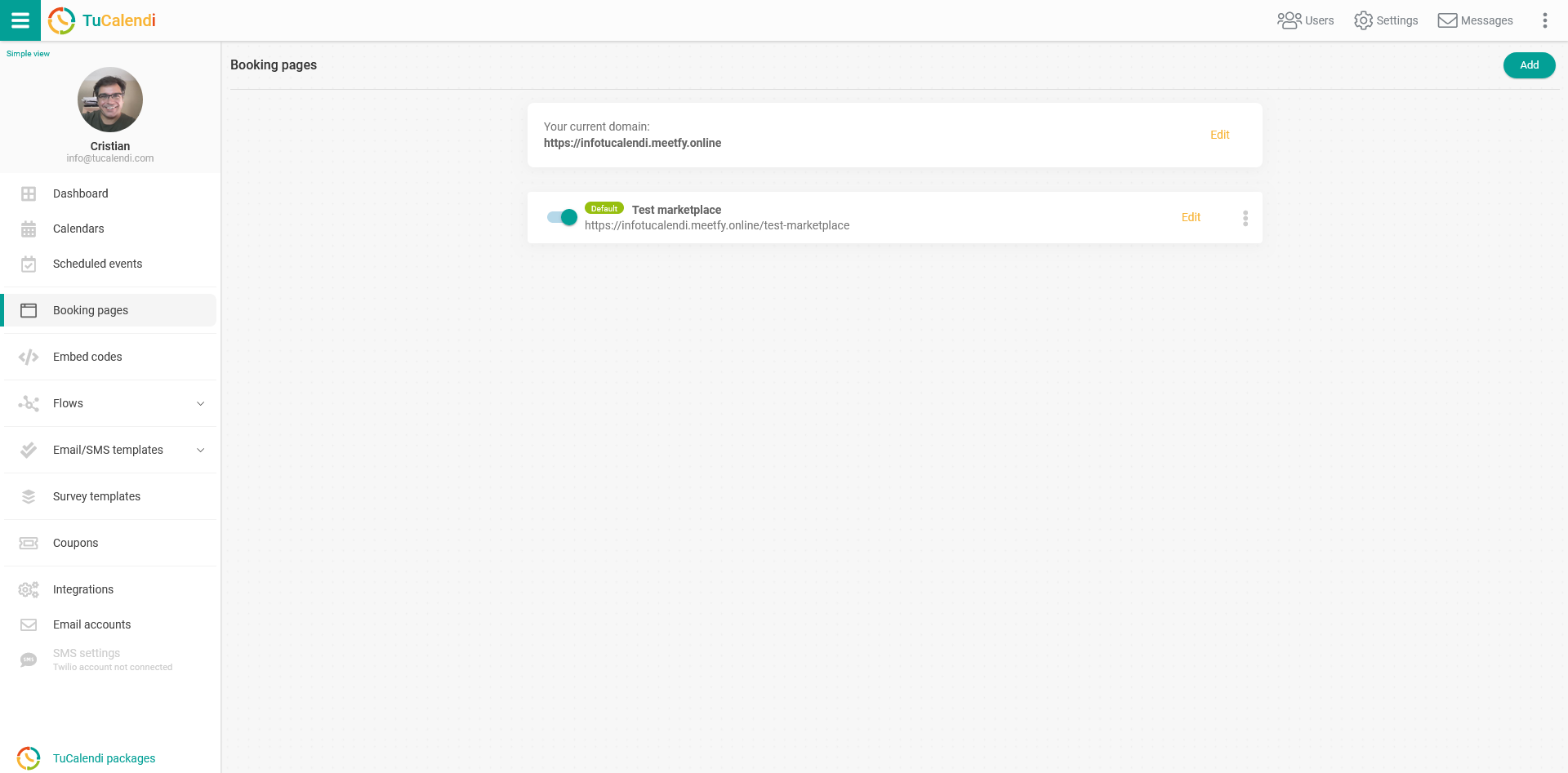Open top-right vertical dots menu
The height and width of the screenshot is (773, 1568).
pos(1544,20)
